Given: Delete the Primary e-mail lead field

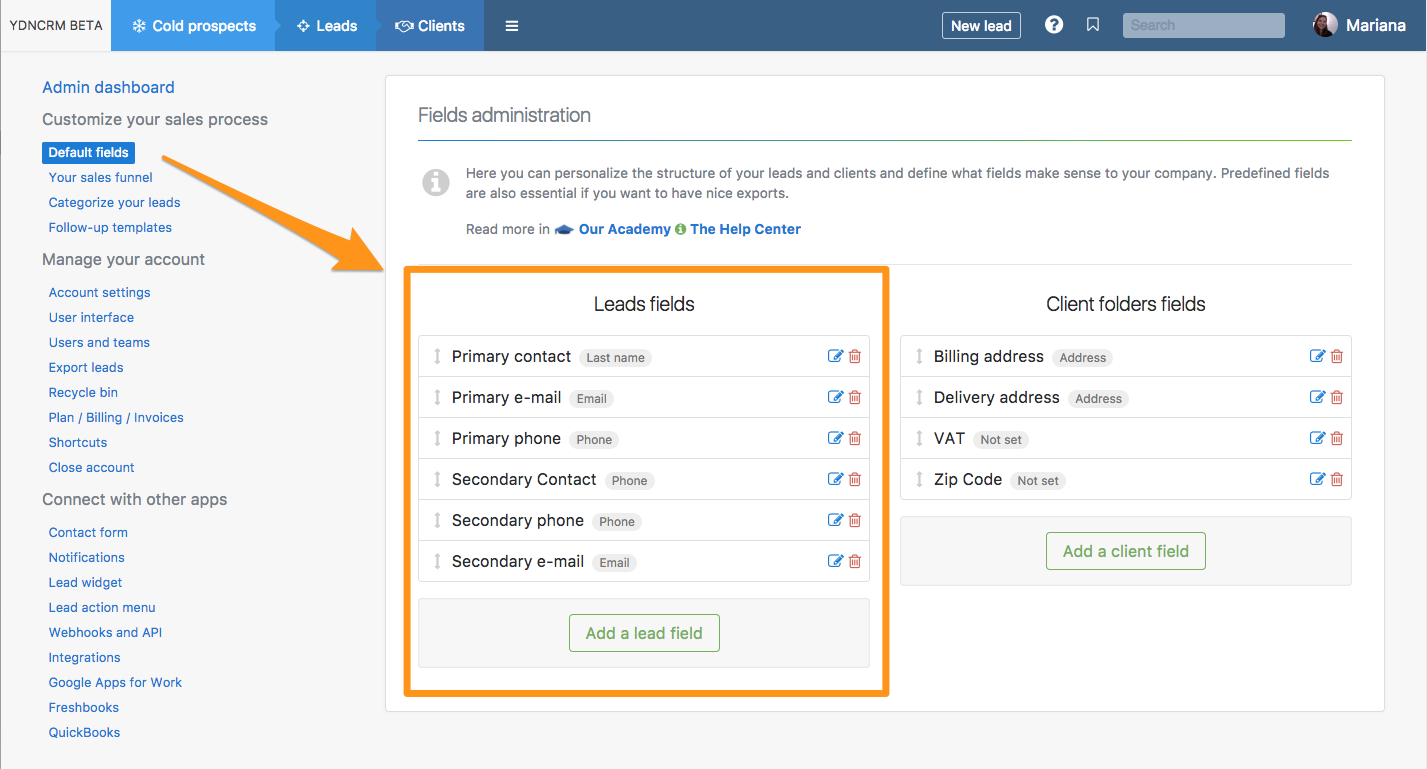Looking at the screenshot, I should click(x=855, y=398).
